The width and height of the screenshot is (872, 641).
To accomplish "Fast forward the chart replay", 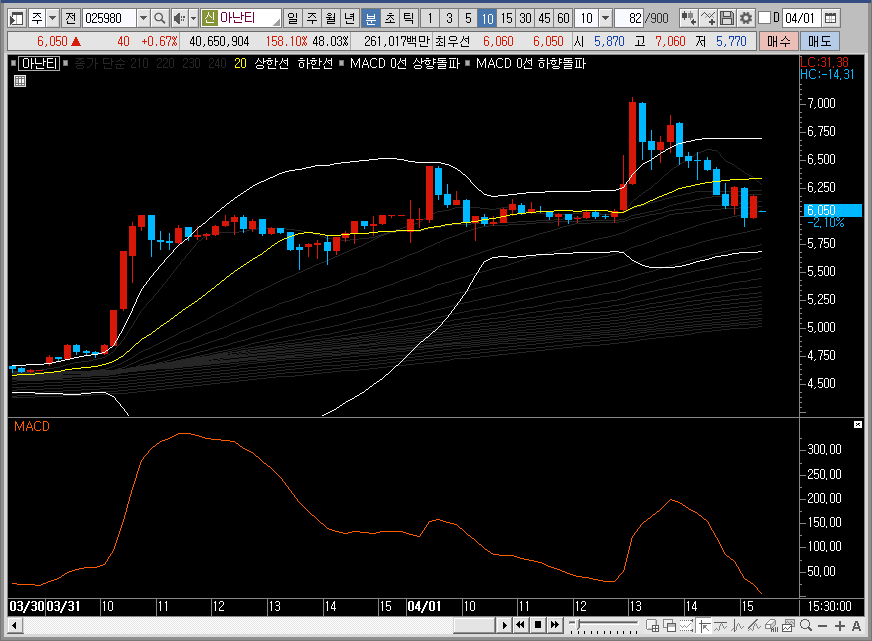I will click(x=555, y=625).
